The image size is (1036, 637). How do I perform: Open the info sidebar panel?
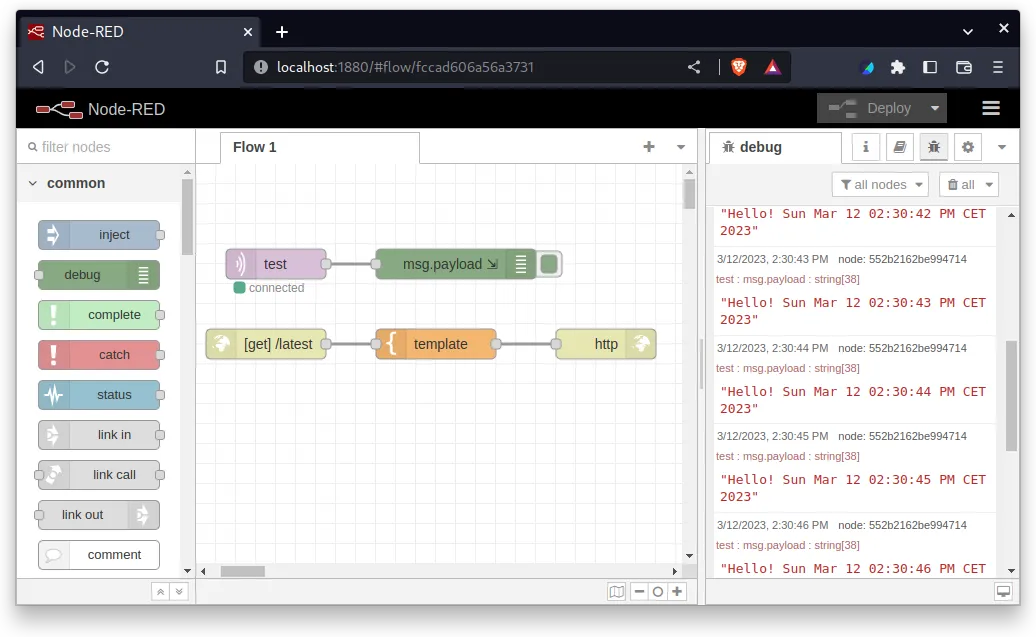point(864,147)
